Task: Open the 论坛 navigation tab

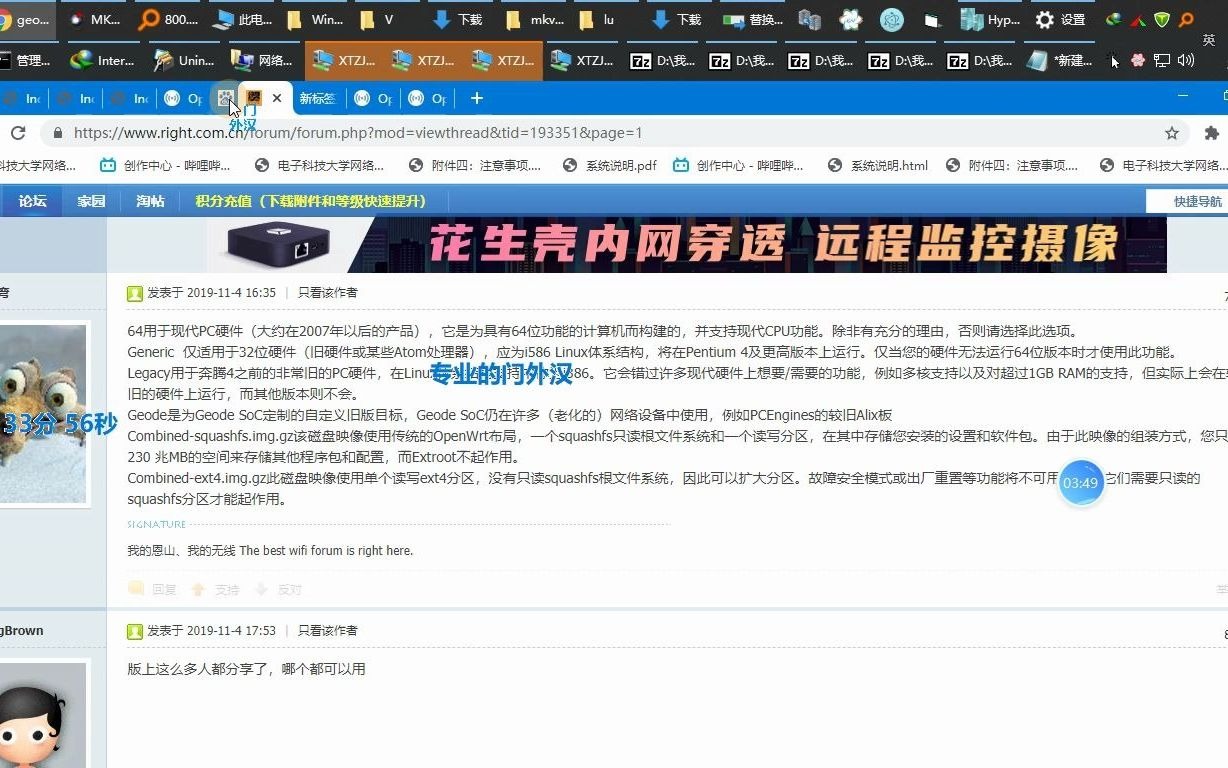Action: (33, 201)
